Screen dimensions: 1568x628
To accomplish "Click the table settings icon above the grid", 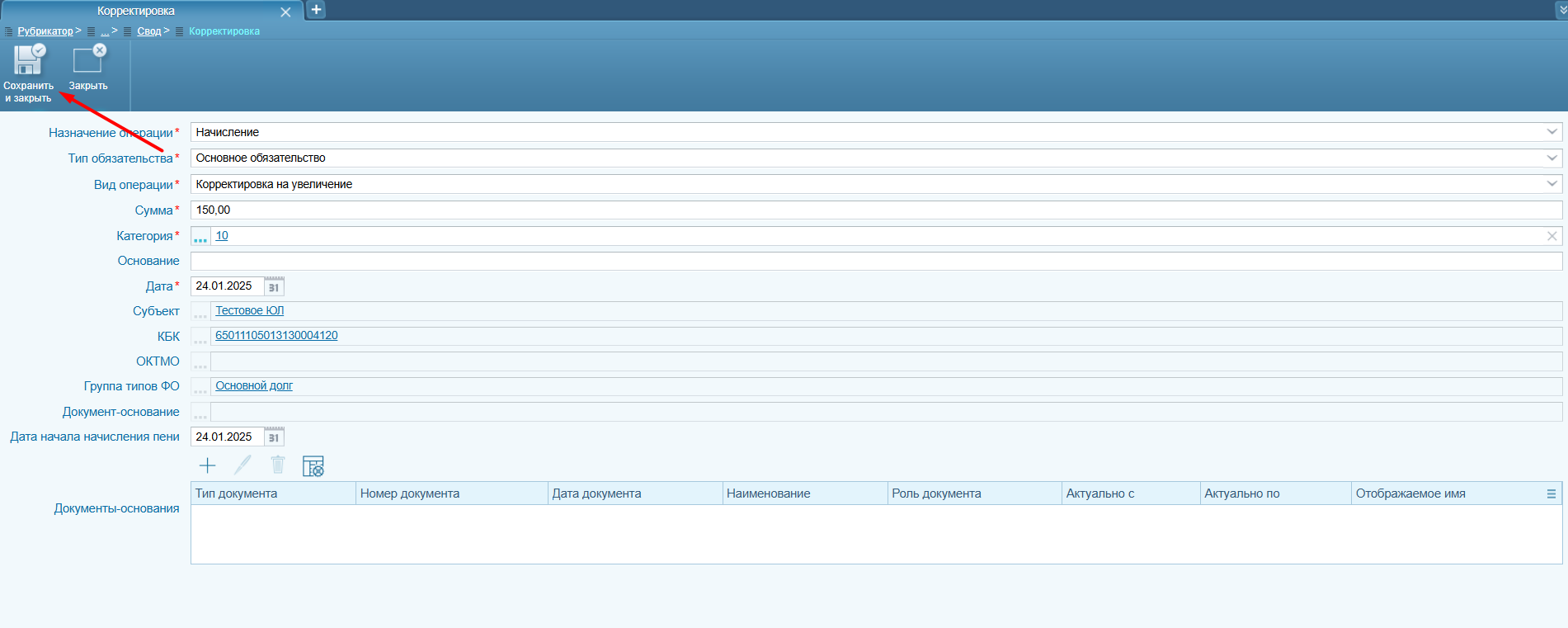I will (x=313, y=466).
